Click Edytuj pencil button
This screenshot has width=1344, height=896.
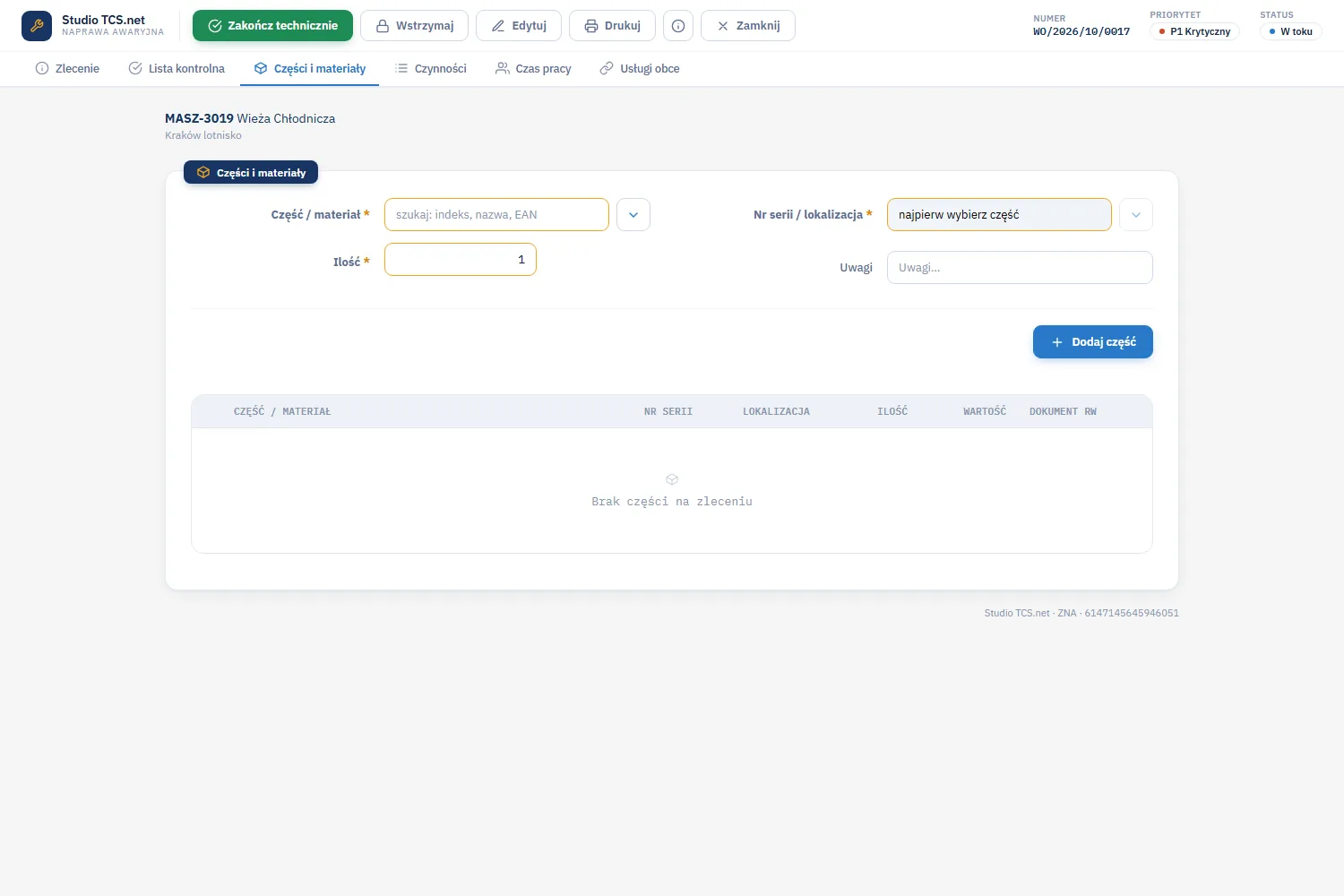519,26
